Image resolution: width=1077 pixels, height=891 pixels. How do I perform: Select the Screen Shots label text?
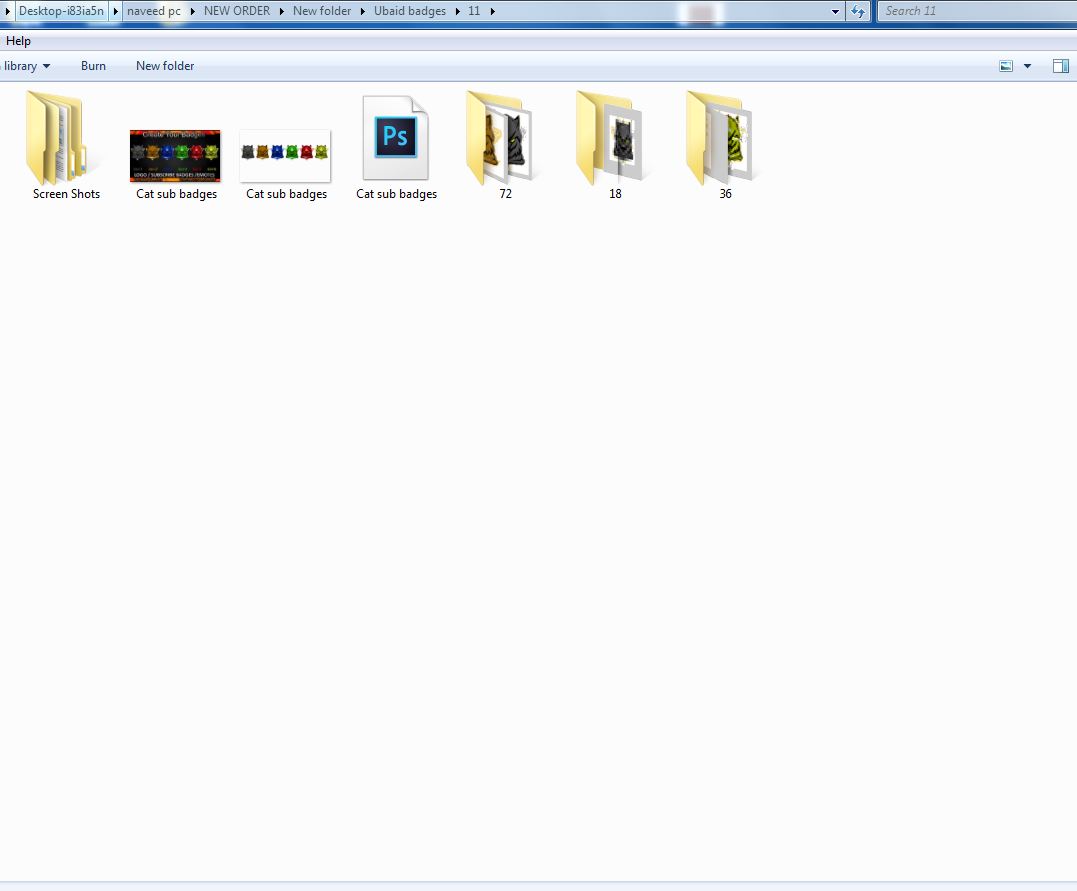click(x=67, y=194)
